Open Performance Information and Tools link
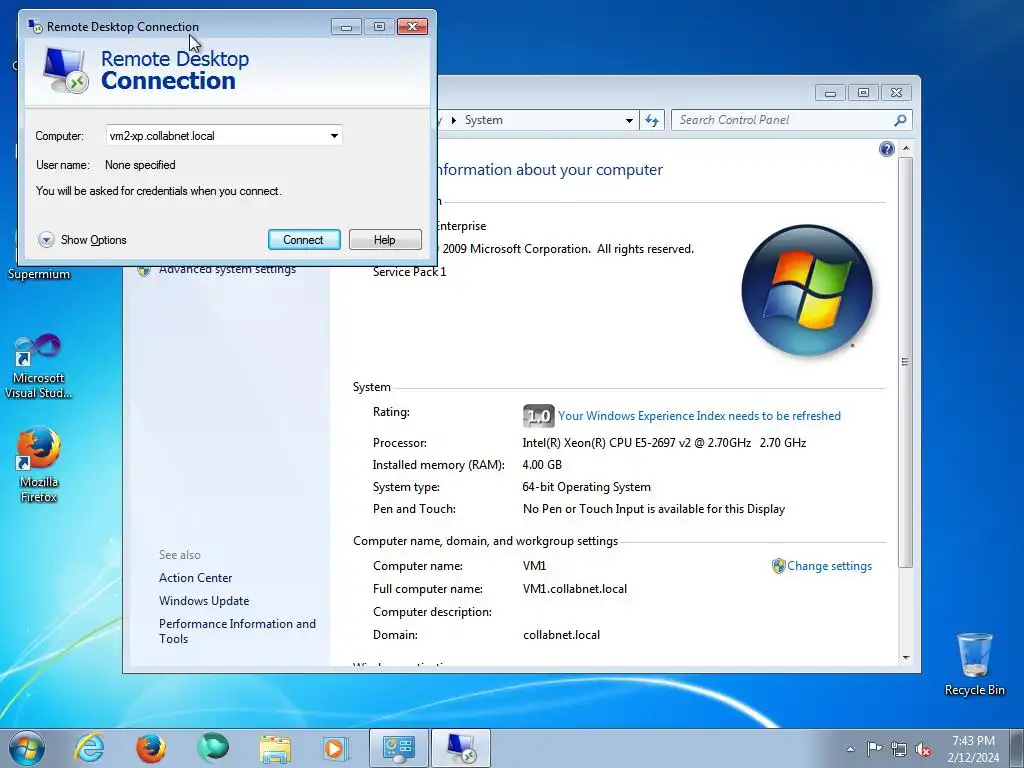Viewport: 1024px width, 768px height. coord(237,632)
